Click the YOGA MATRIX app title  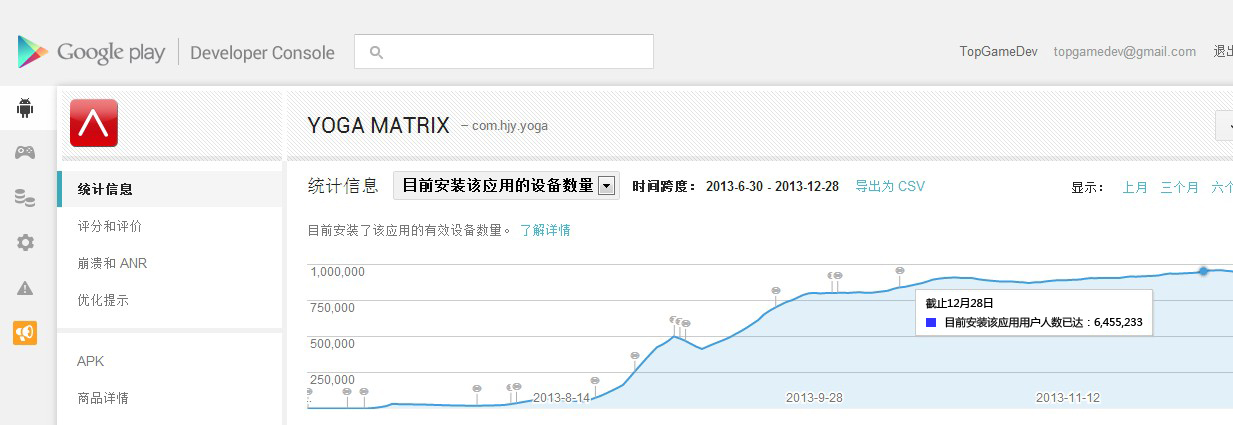coord(378,126)
